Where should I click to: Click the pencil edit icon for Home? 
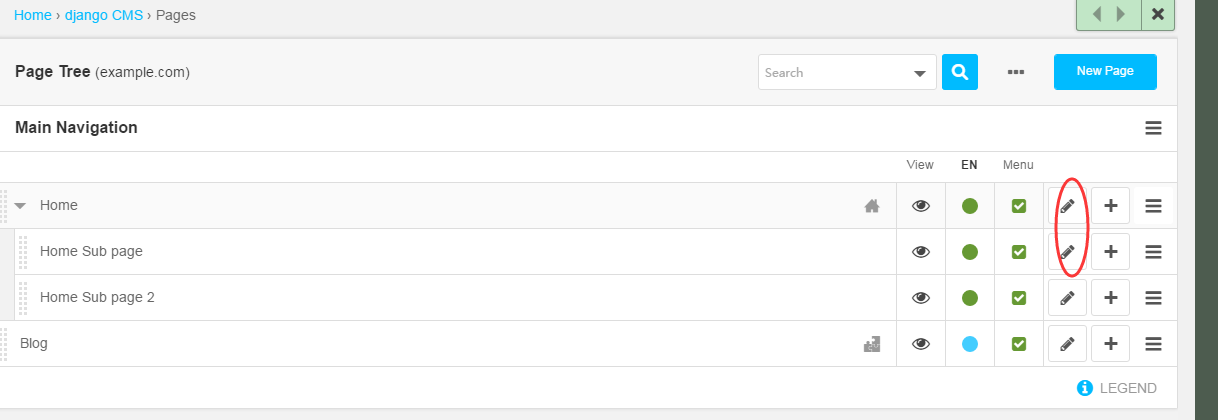point(1067,206)
